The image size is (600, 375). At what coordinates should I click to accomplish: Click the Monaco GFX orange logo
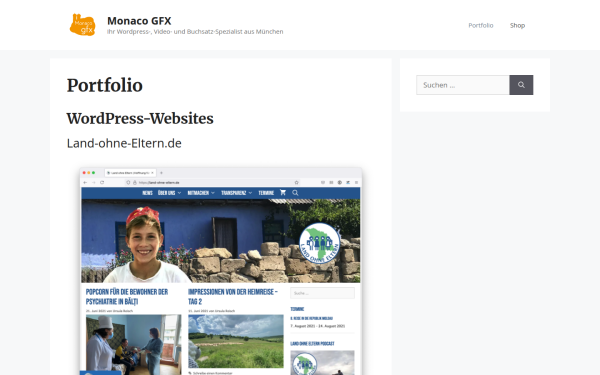pos(83,25)
